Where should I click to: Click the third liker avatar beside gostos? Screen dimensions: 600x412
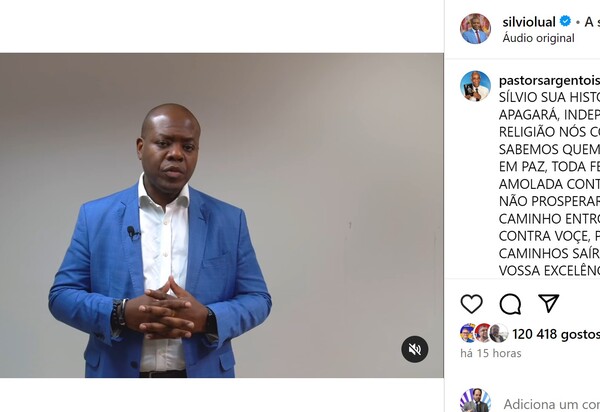[499, 333]
